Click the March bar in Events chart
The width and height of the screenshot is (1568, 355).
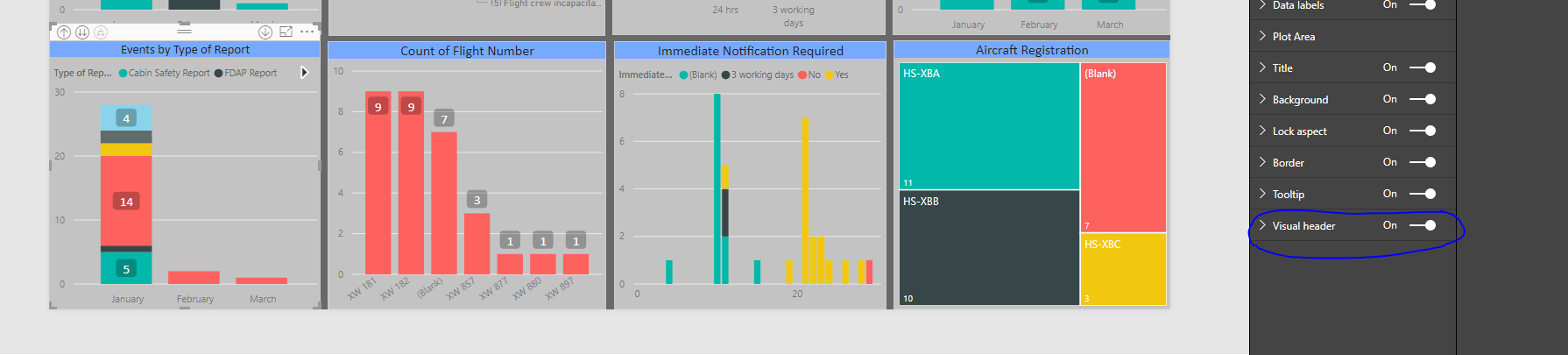(261, 280)
